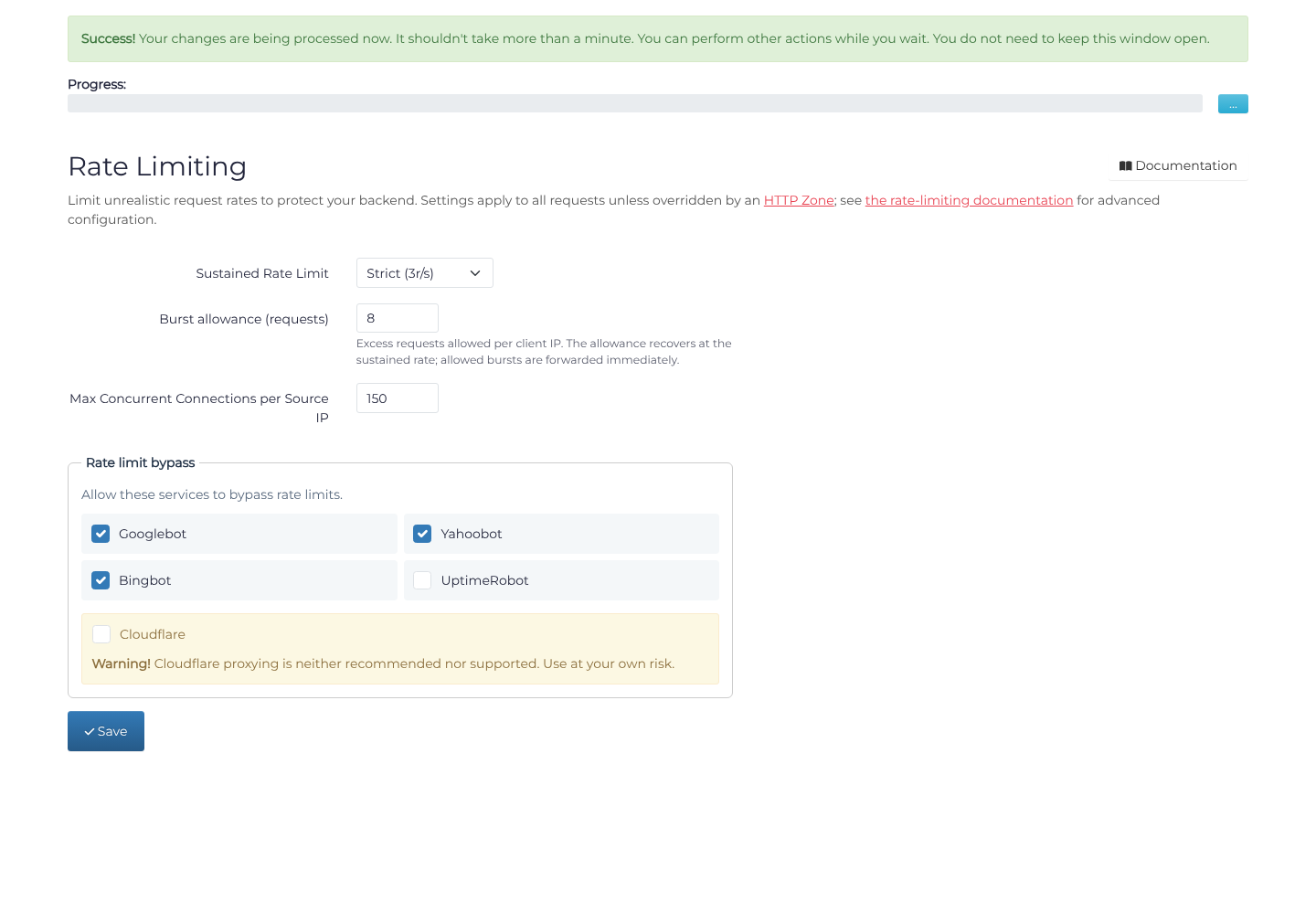Follow the HTTP Zone link
Screen dimensions: 1316x902
click(799, 200)
